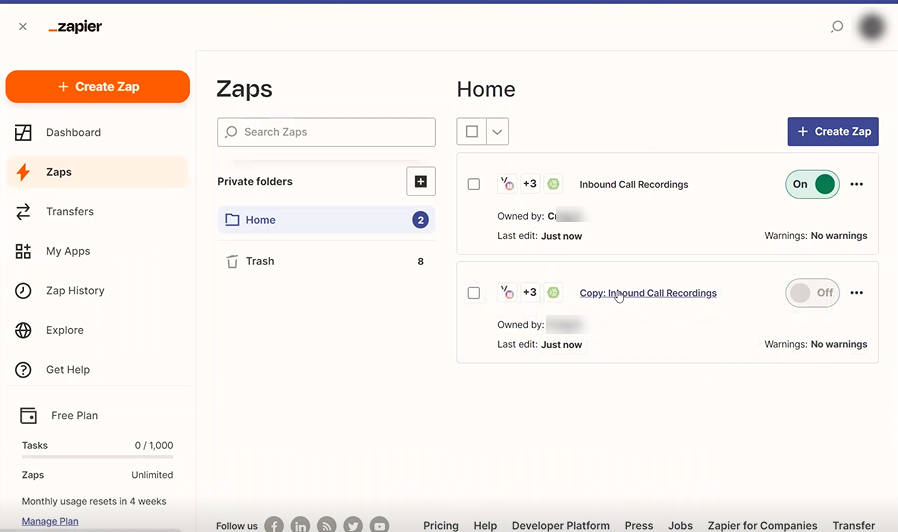This screenshot has width=898, height=532.
Task: Click the +3 apps badge on the Copy zap
Action: tap(530, 292)
